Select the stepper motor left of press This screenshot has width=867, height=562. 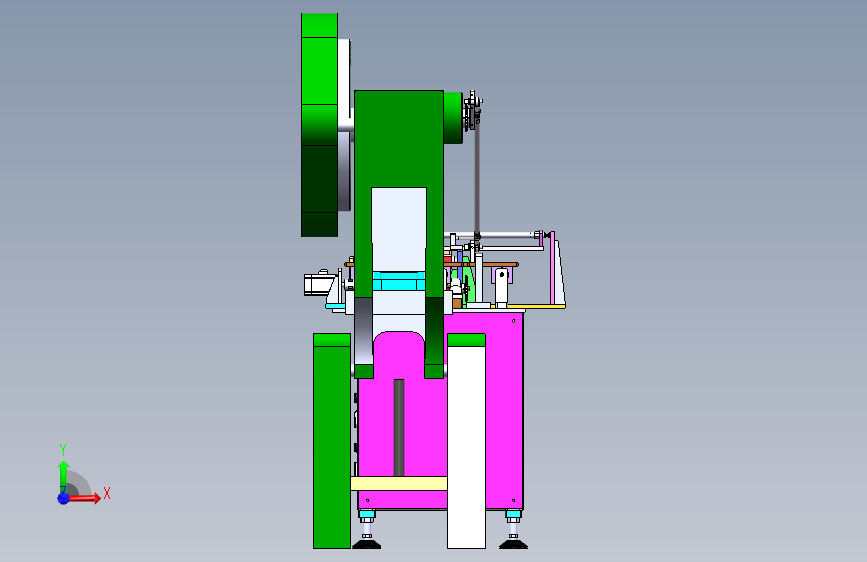(x=318, y=283)
